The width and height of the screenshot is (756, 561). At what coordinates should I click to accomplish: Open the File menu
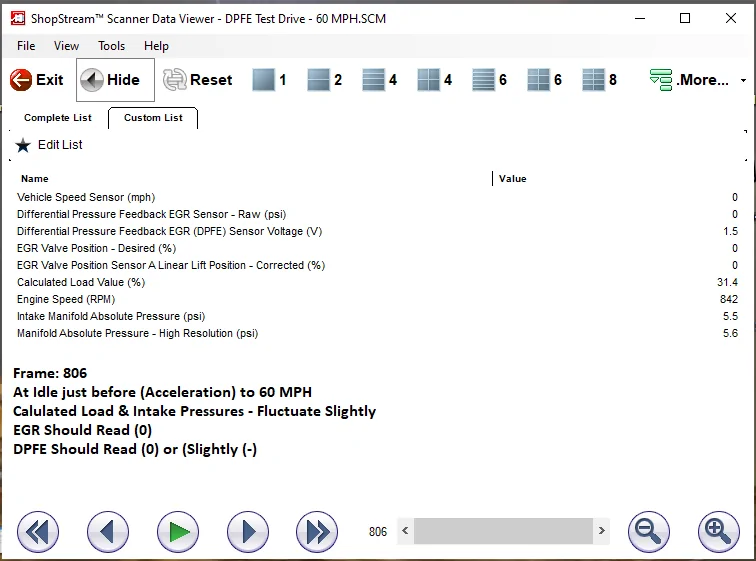(x=26, y=46)
